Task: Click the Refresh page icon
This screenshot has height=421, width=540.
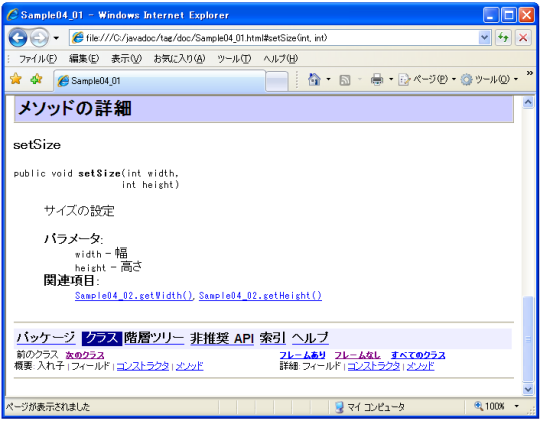Action: click(503, 38)
